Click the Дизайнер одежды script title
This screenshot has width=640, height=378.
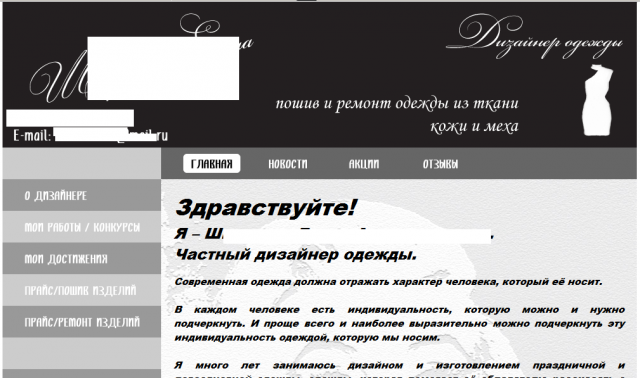pos(534,37)
